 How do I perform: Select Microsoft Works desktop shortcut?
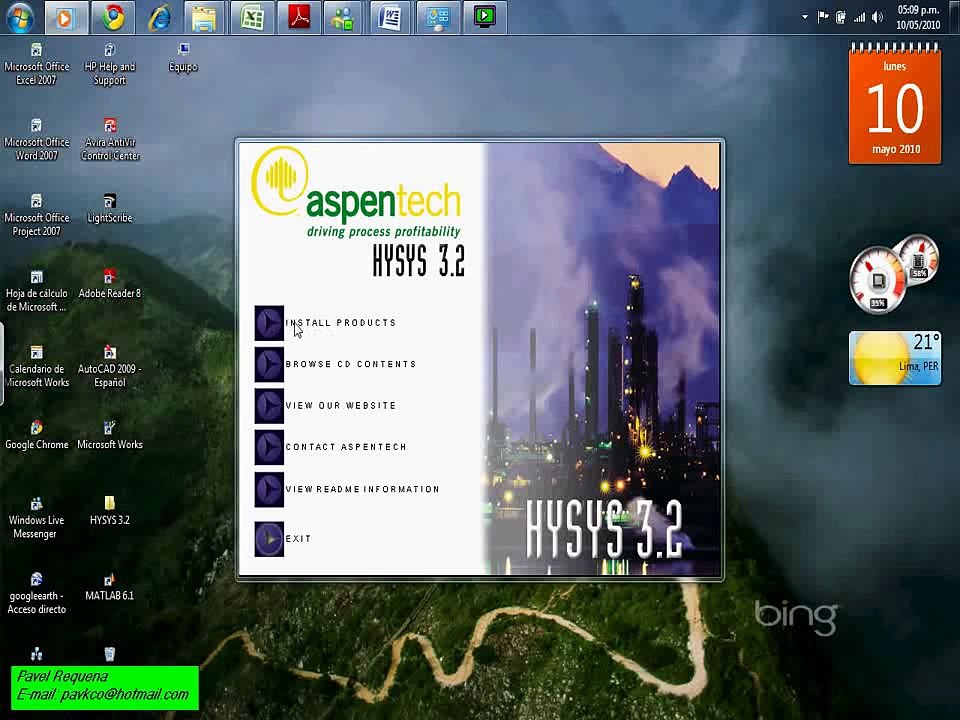click(110, 435)
